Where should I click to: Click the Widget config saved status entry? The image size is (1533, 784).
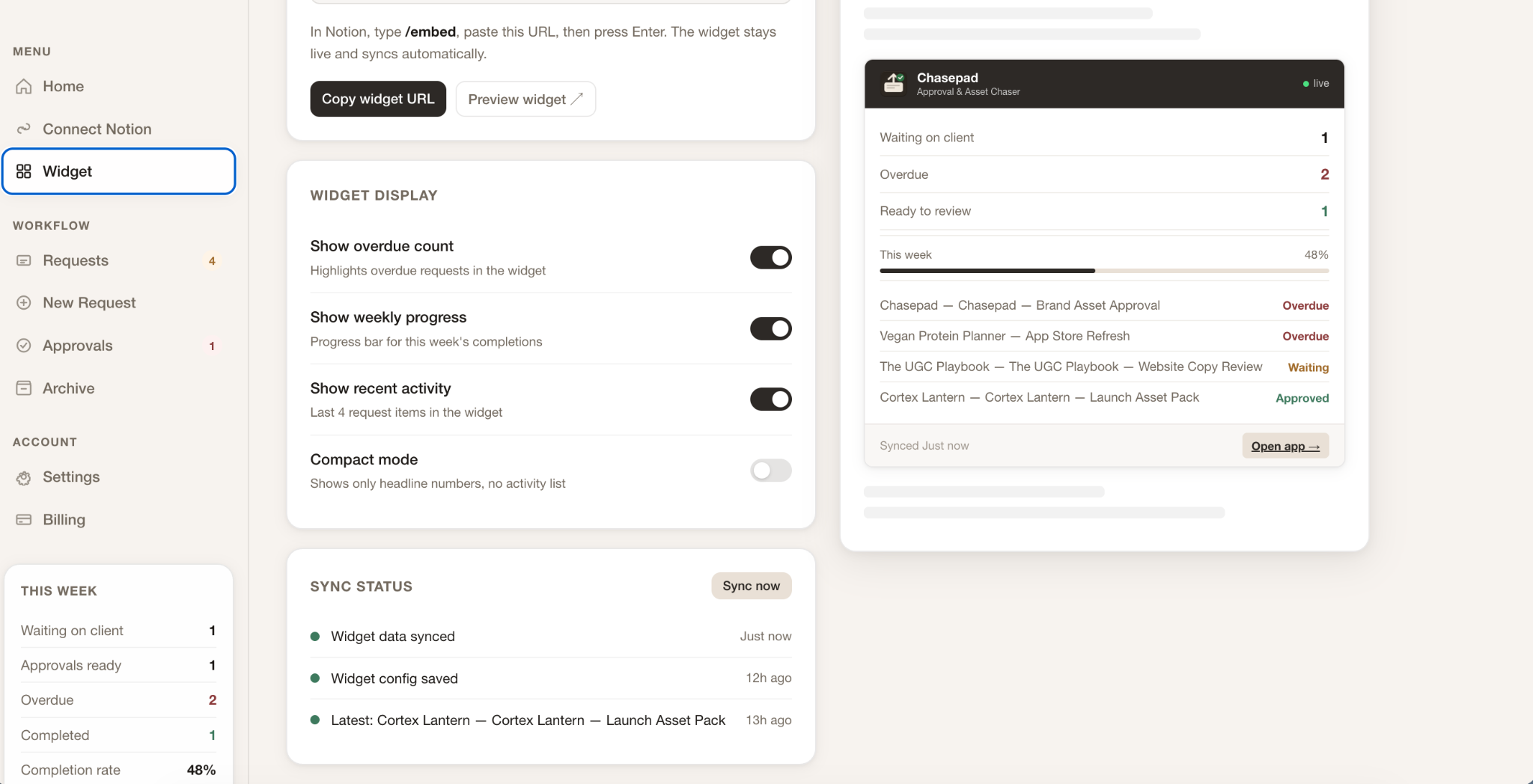point(551,679)
